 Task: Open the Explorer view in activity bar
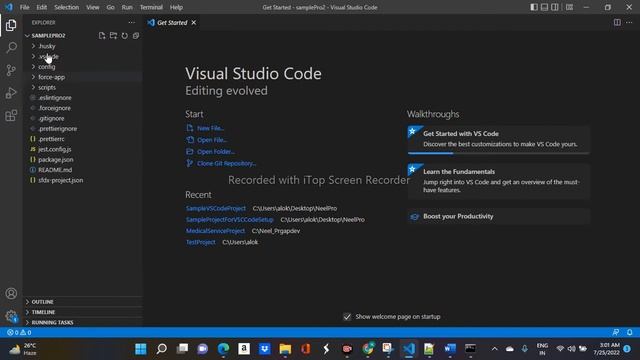pyautogui.click(x=11, y=25)
